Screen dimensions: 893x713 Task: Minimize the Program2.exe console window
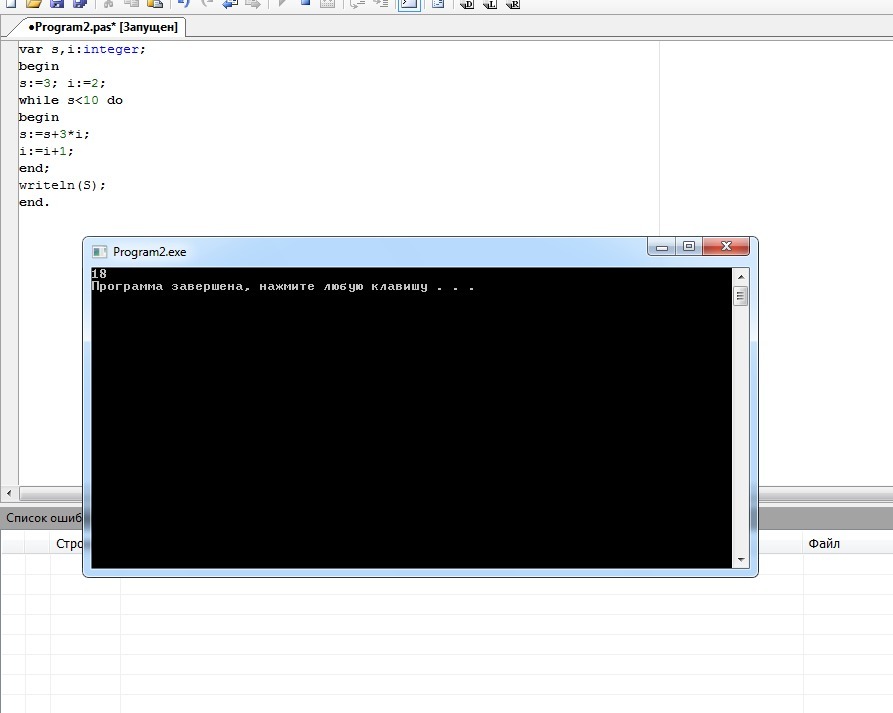click(662, 247)
